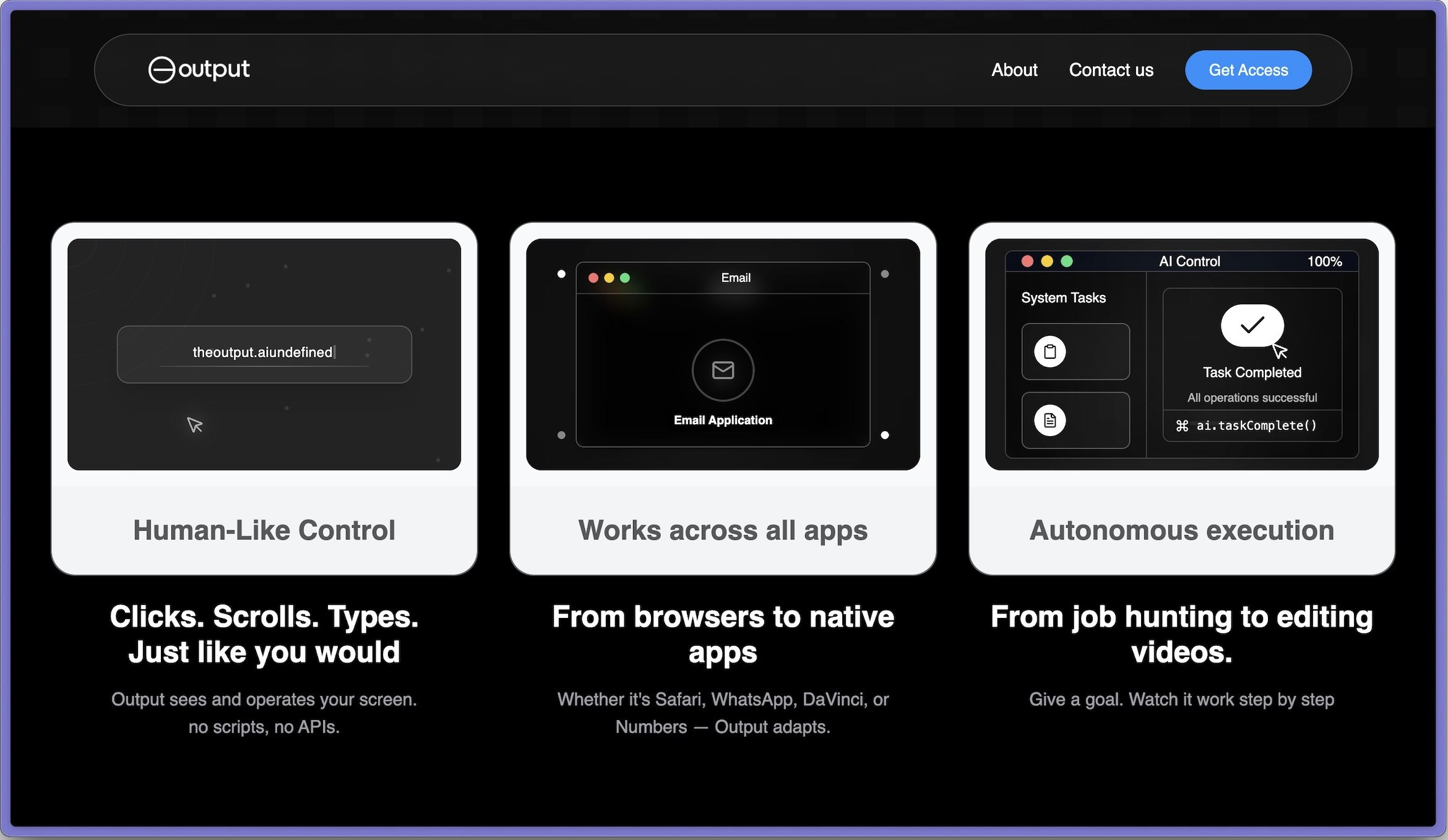This screenshot has height=840, width=1448.
Task: Click the Works across all apps title
Action: click(723, 530)
